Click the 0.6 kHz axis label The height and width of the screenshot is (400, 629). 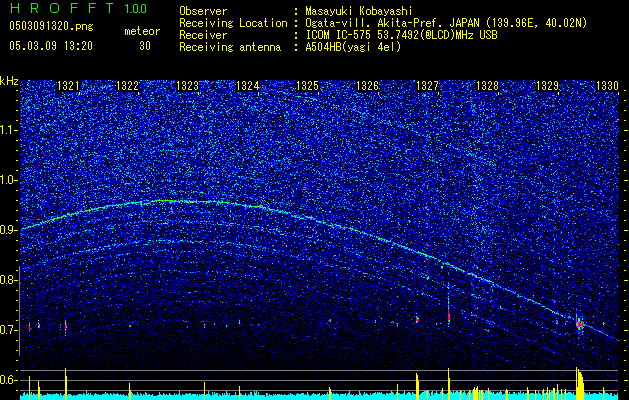[x=9, y=380]
